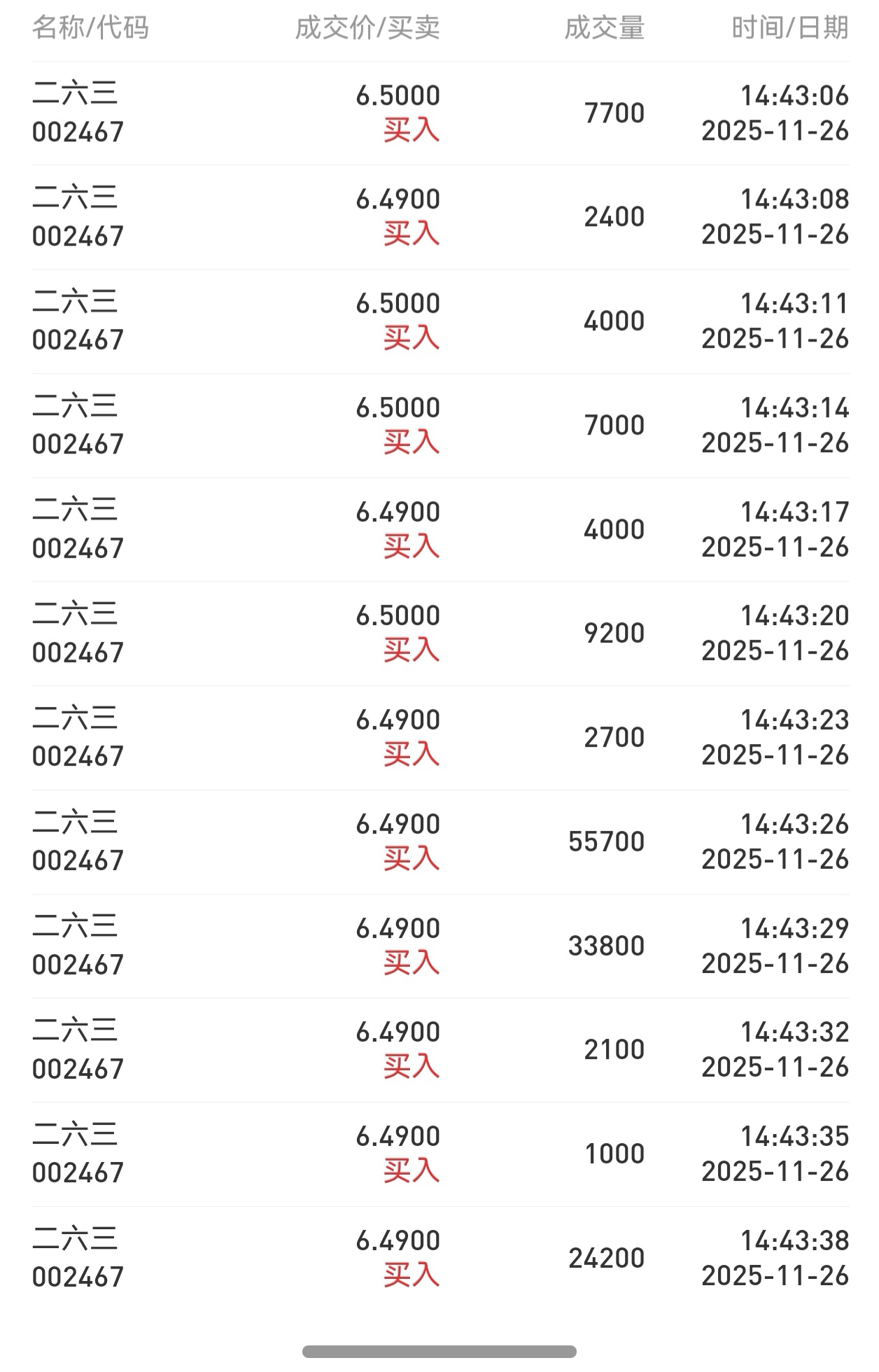Tap the home indicator bar at bottom
Image resolution: width=879 pixels, height=1372 pixels.
439,1351
